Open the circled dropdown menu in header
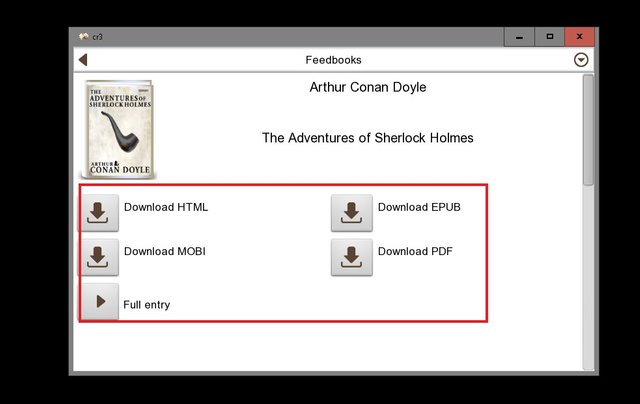640x404 pixels. pos(581,60)
